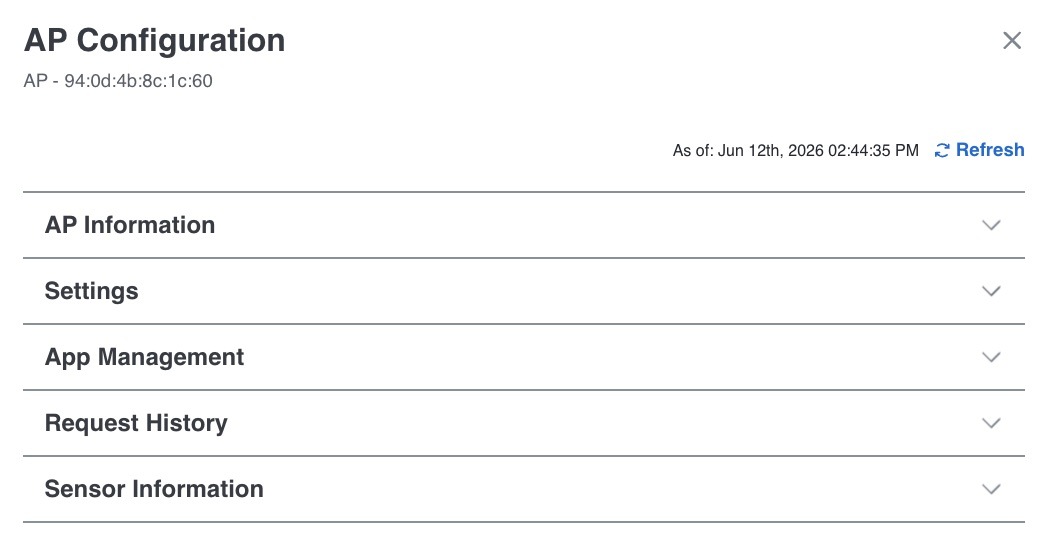Open App Management chevron arrow
Viewport: 1054px width, 544px height.
coord(991,356)
